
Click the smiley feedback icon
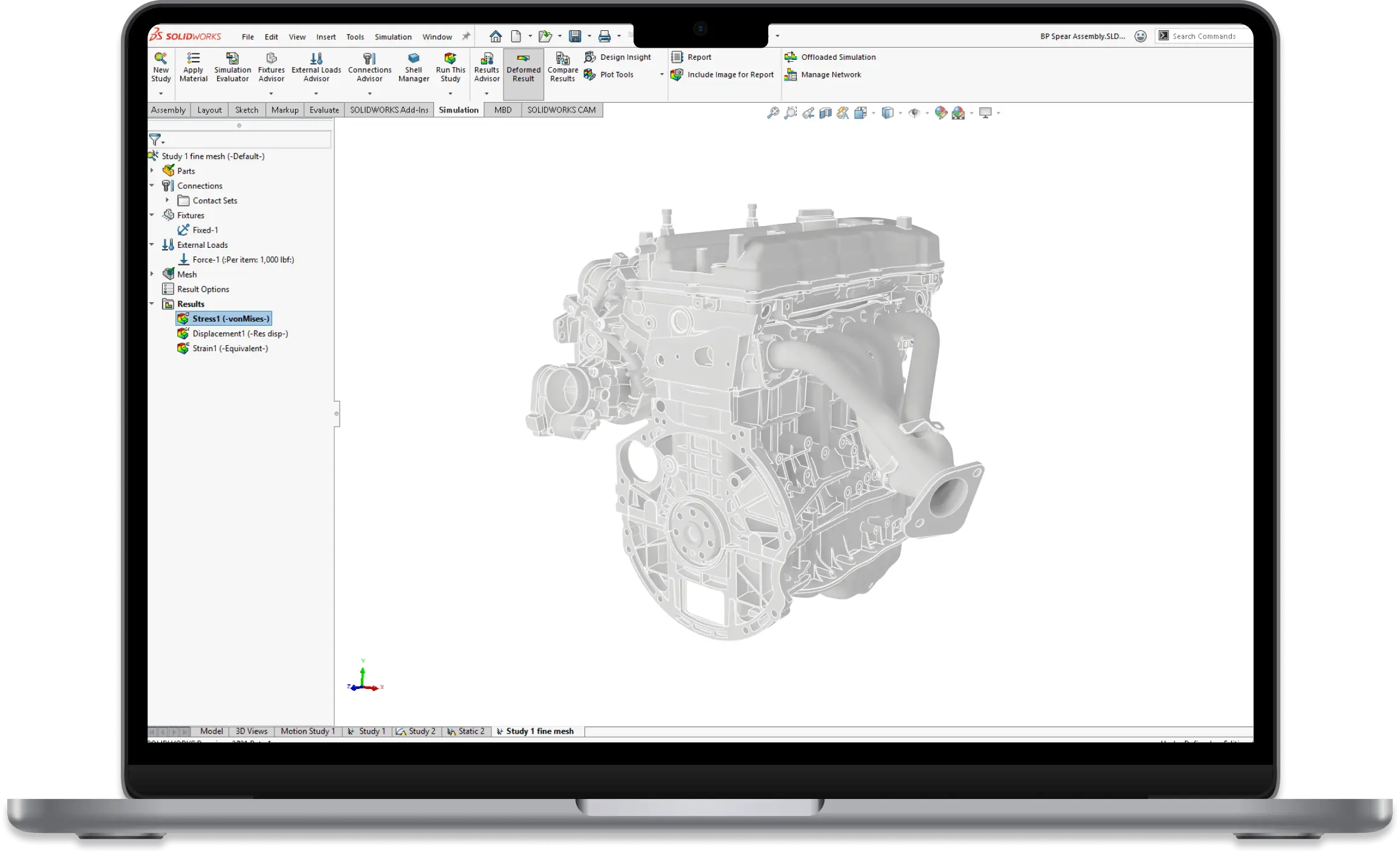[1141, 36]
